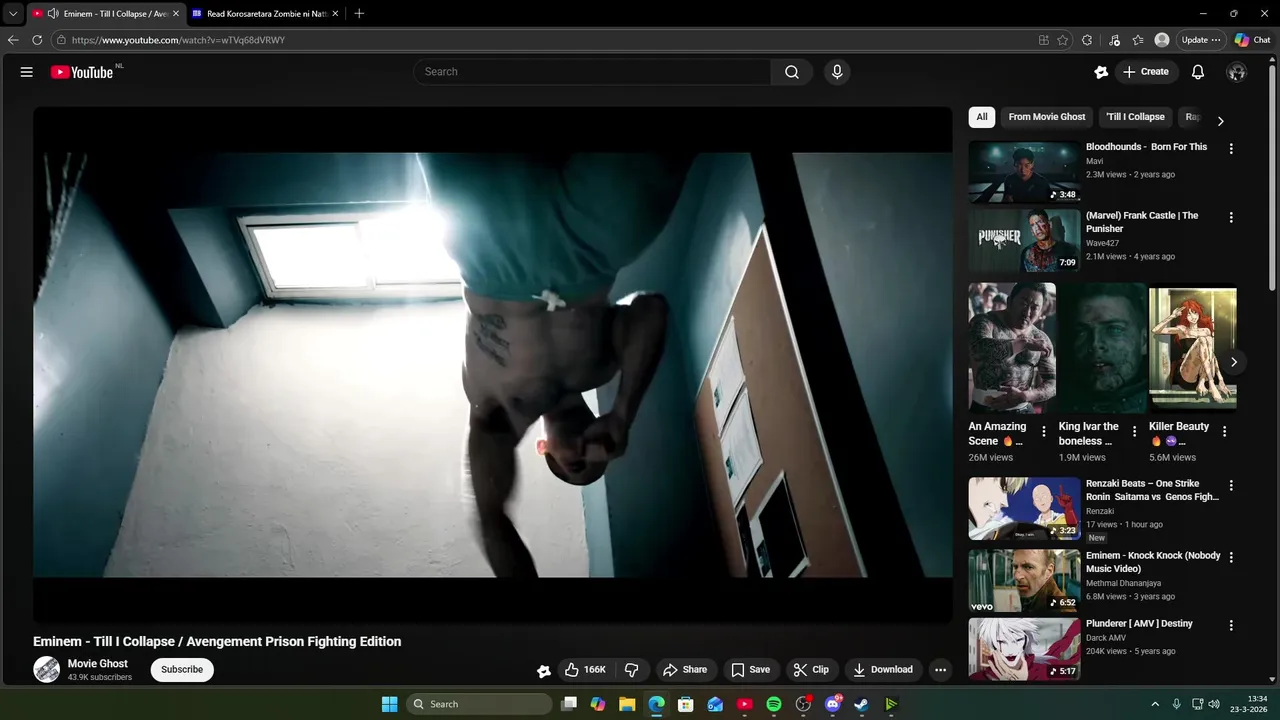The width and height of the screenshot is (1280, 720).
Task: Open options menu for Bloodhounds video
Action: (1231, 149)
